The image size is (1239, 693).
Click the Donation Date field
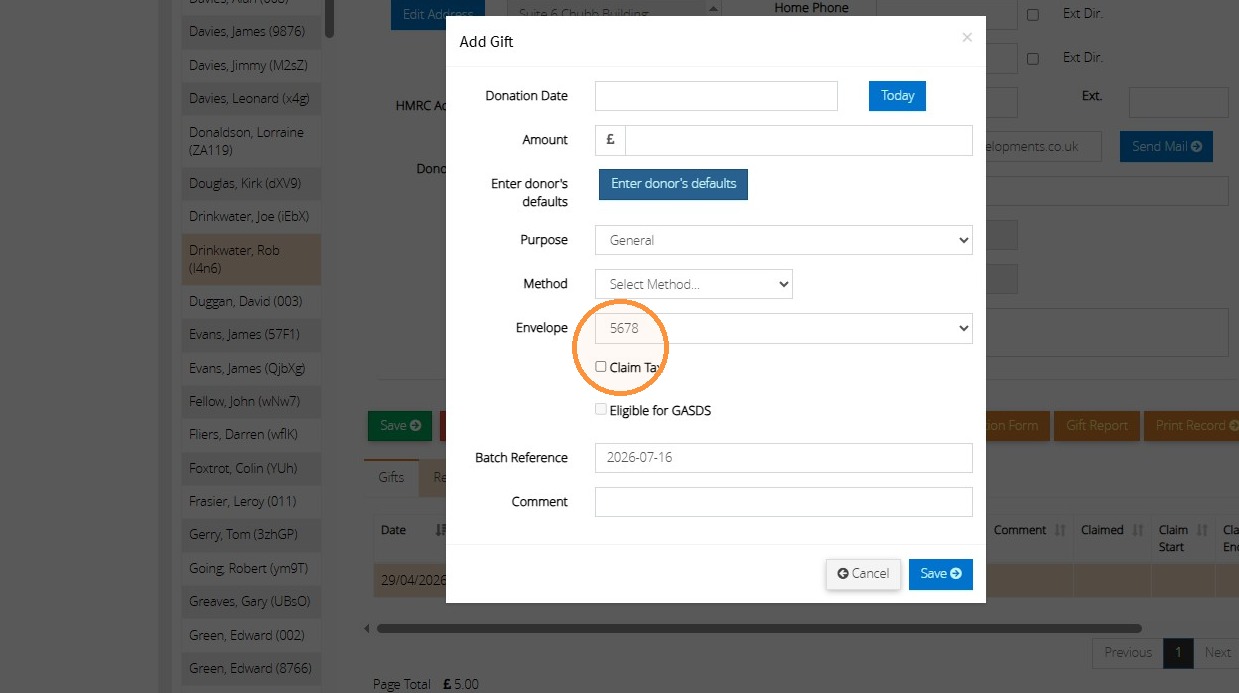point(716,96)
